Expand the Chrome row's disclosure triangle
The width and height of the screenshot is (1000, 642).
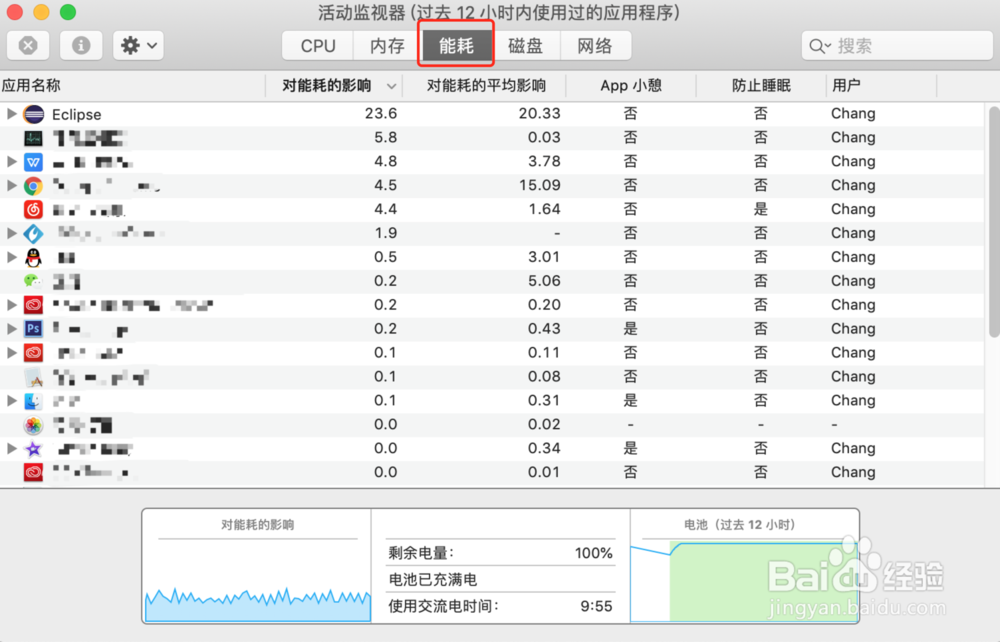[x=10, y=186]
